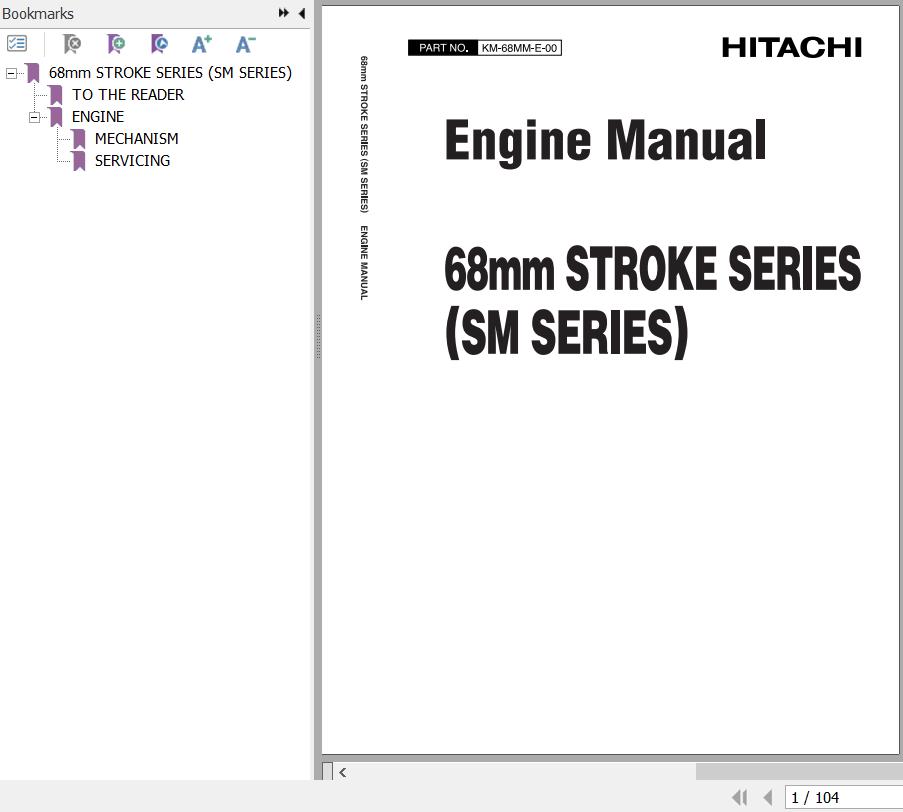The image size is (903, 812).
Task: Collapse the 68mm STROKE SERIES bookmark tree
Action: [11, 73]
